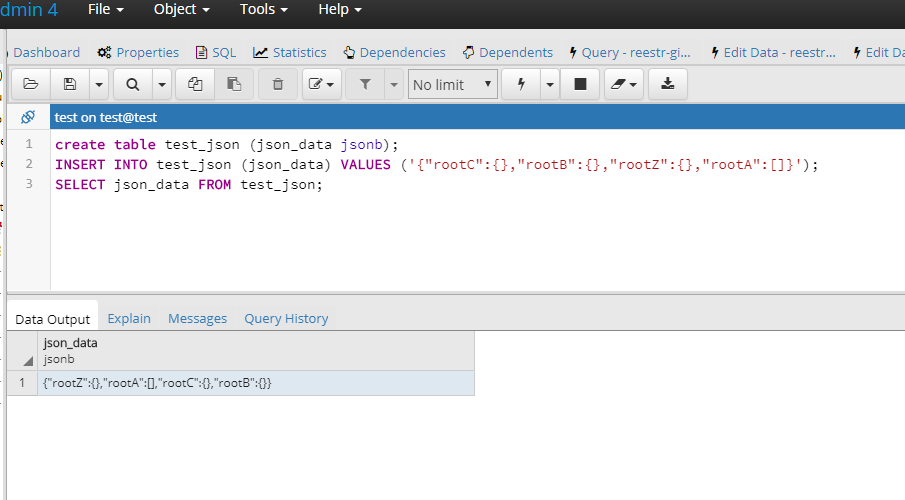This screenshot has height=500, width=905.
Task: Click the Copy icon in toolbar
Action: tap(195, 84)
